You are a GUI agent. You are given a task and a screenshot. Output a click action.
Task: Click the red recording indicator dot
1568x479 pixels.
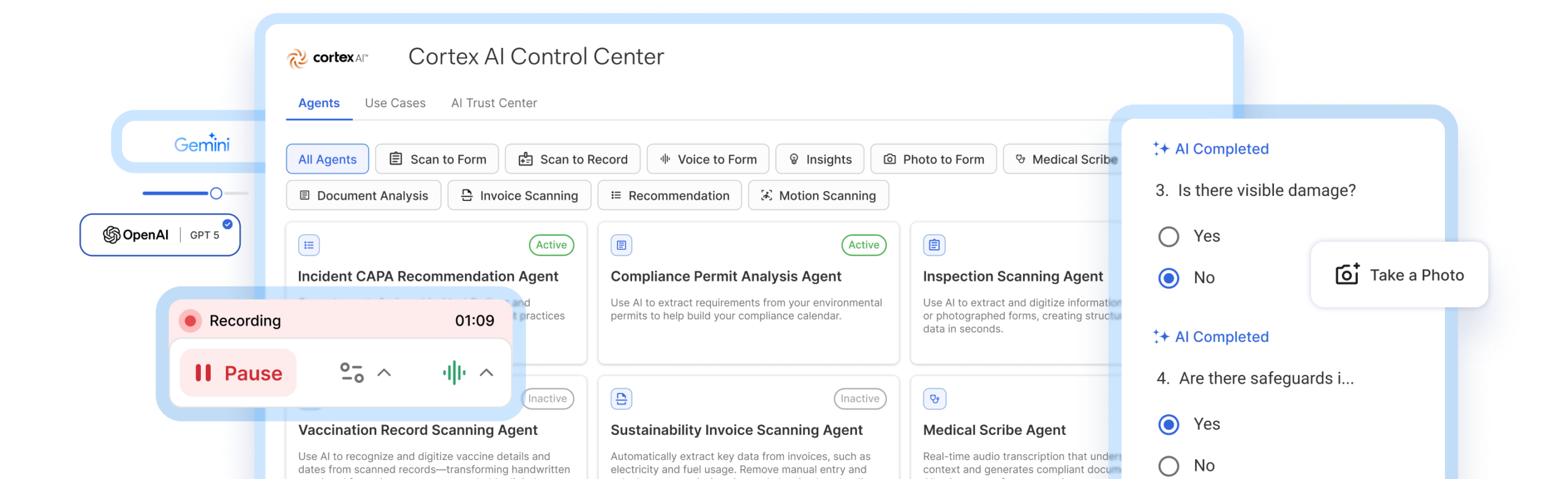coord(190,321)
